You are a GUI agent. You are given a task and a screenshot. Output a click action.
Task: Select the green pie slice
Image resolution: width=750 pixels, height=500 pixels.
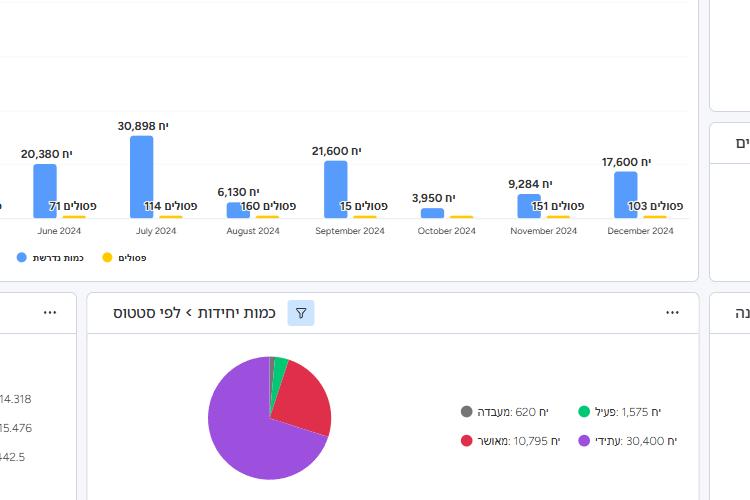(280, 365)
